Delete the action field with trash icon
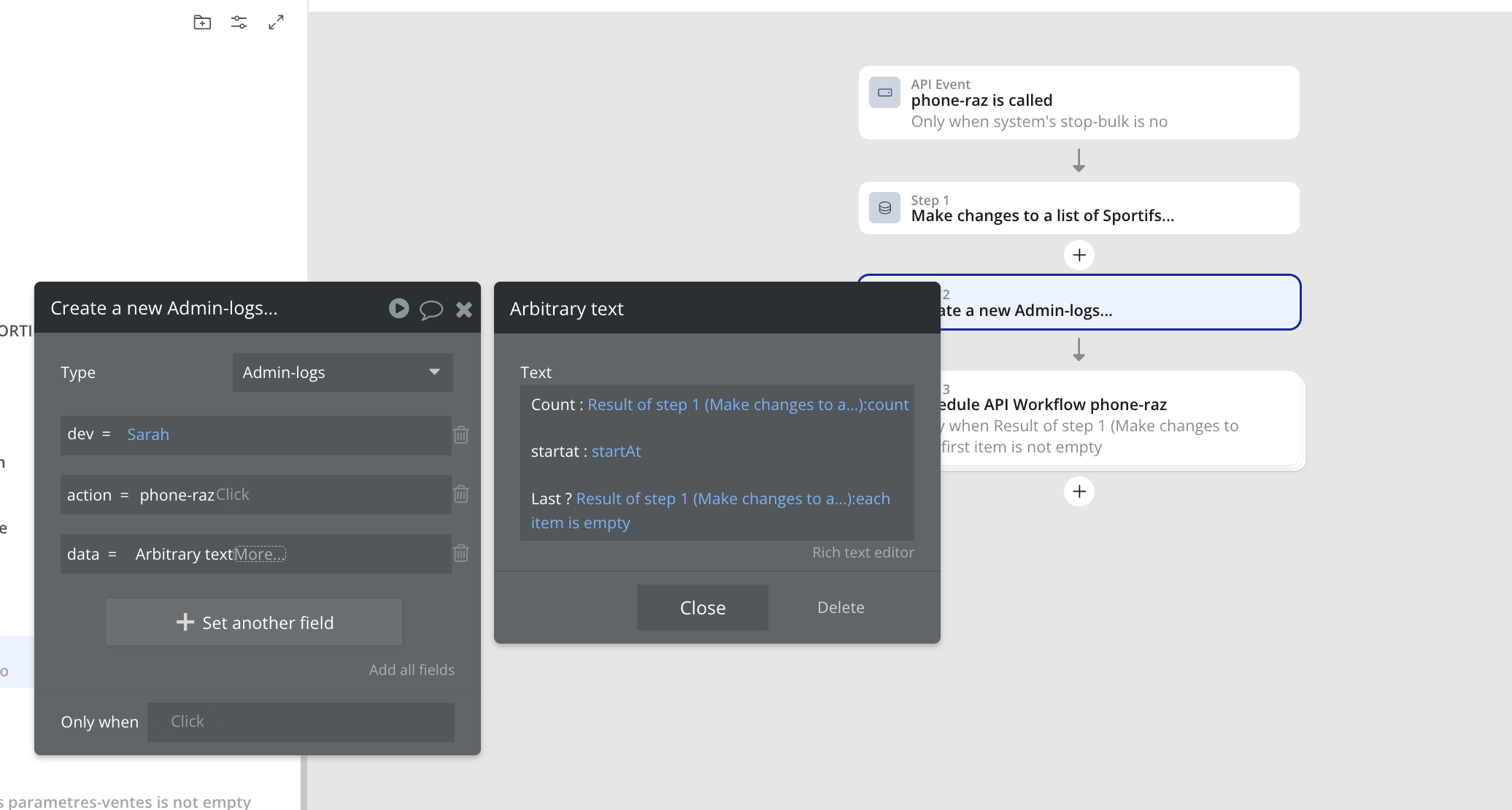Screen dimensions: 1512x810 click(x=461, y=494)
